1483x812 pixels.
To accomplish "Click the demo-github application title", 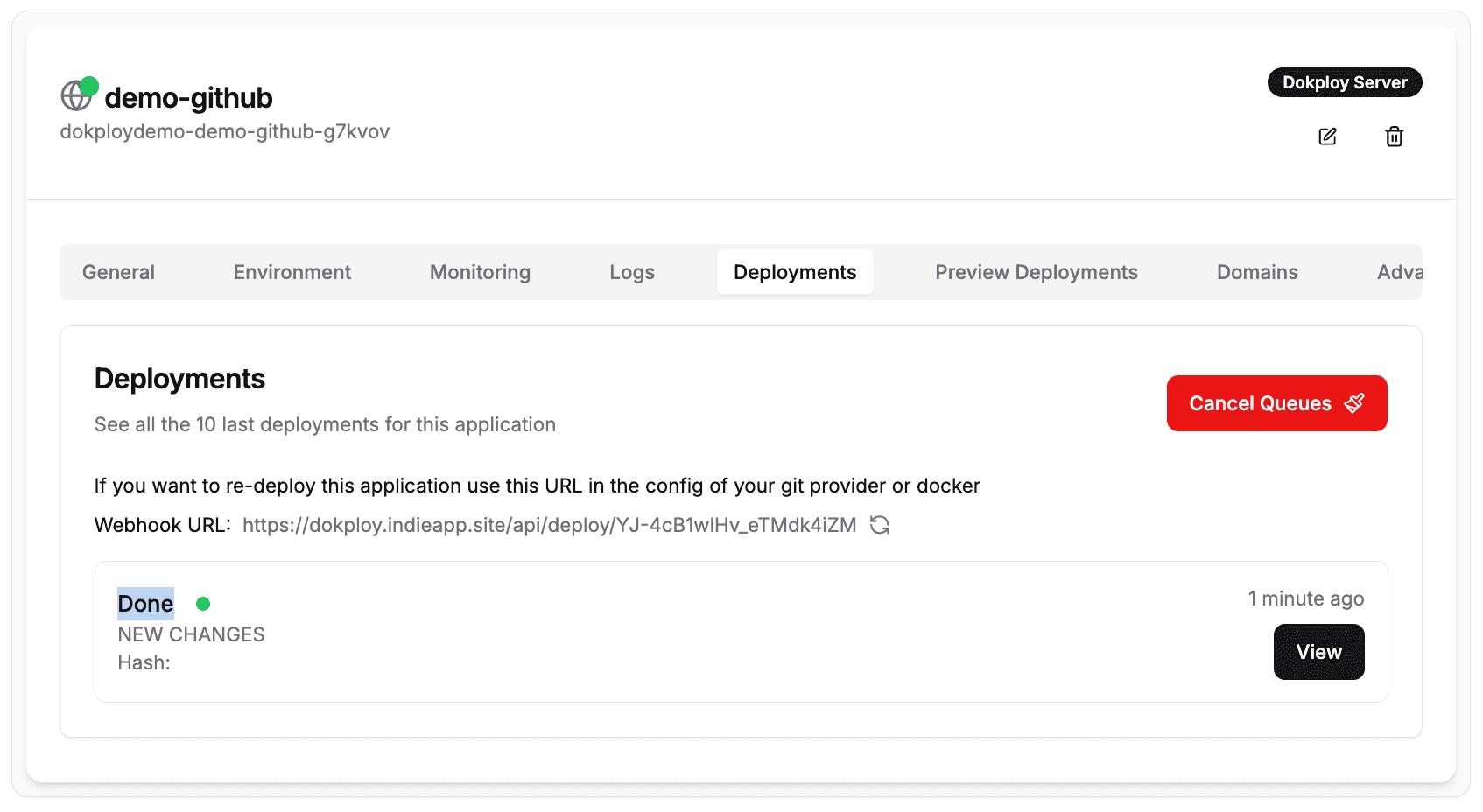I will (x=188, y=98).
